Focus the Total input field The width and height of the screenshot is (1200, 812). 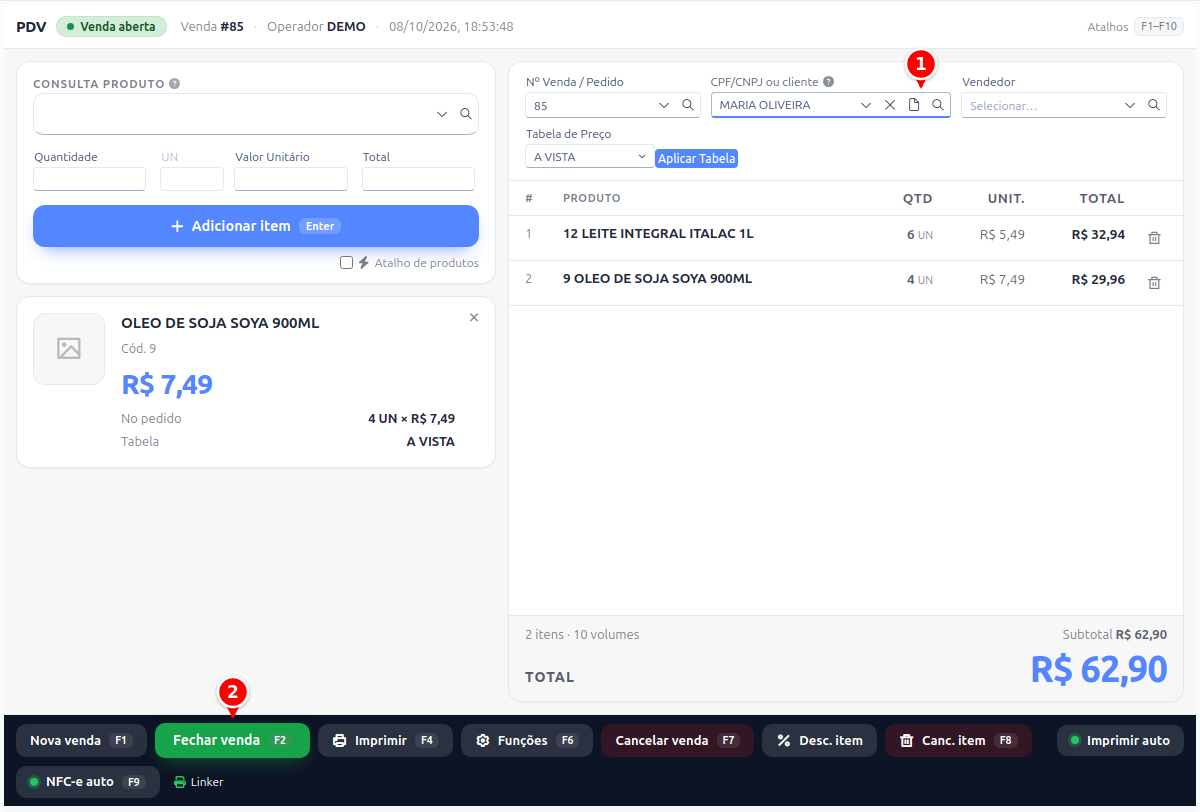(418, 179)
